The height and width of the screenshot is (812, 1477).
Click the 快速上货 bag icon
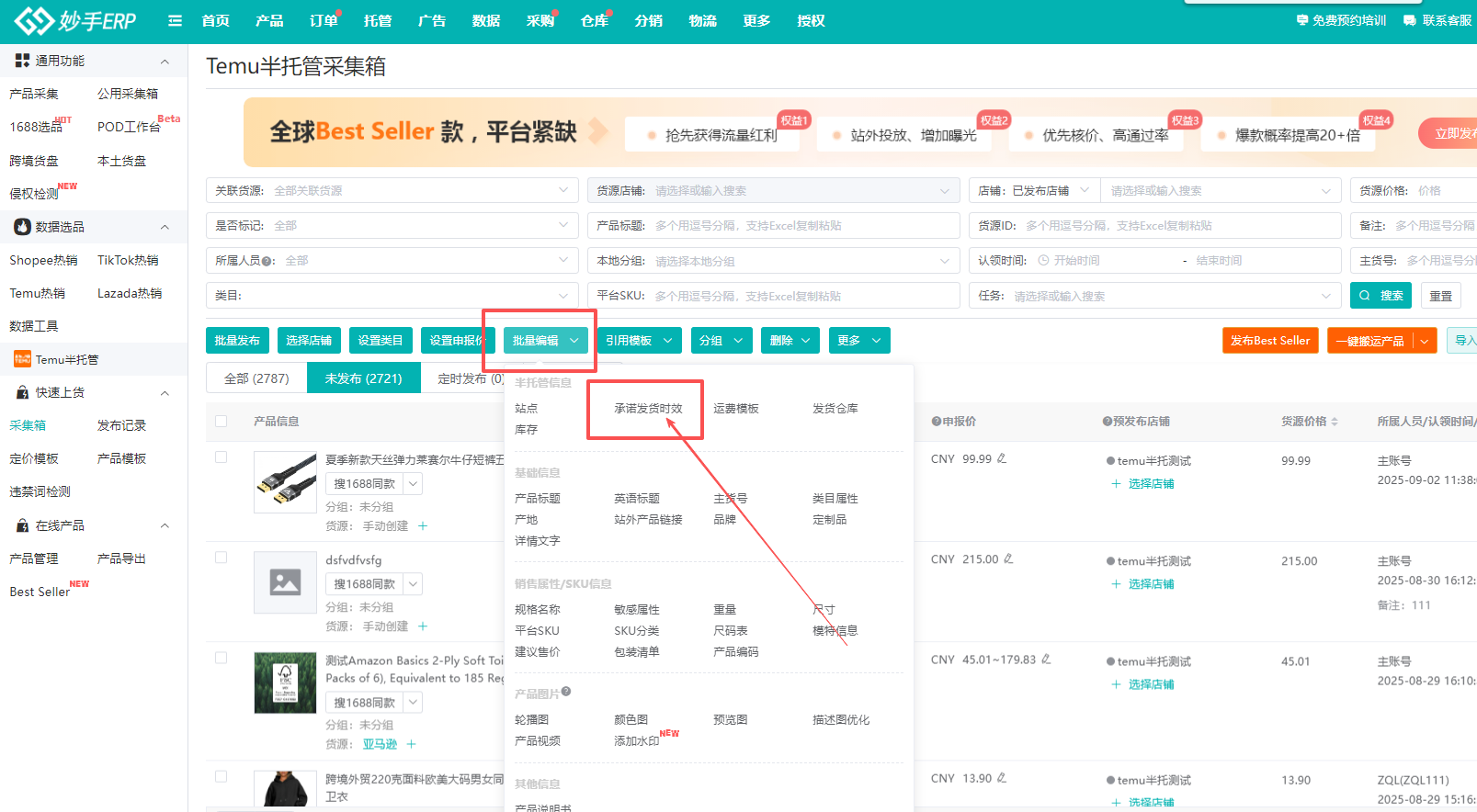tap(23, 392)
